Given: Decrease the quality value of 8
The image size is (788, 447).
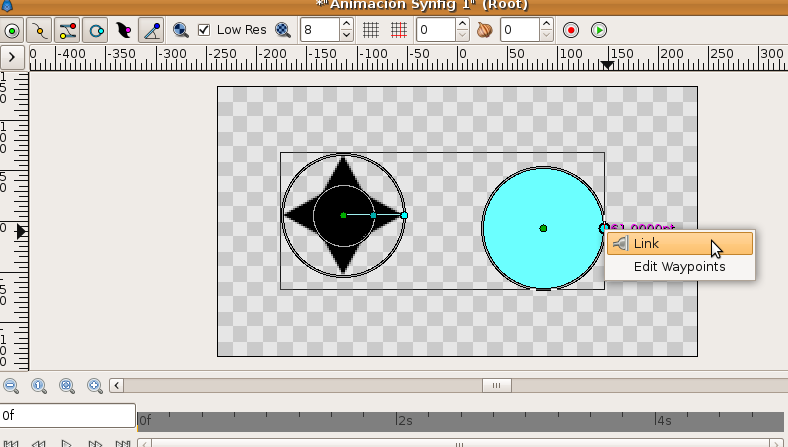Looking at the screenshot, I should coord(346,36).
